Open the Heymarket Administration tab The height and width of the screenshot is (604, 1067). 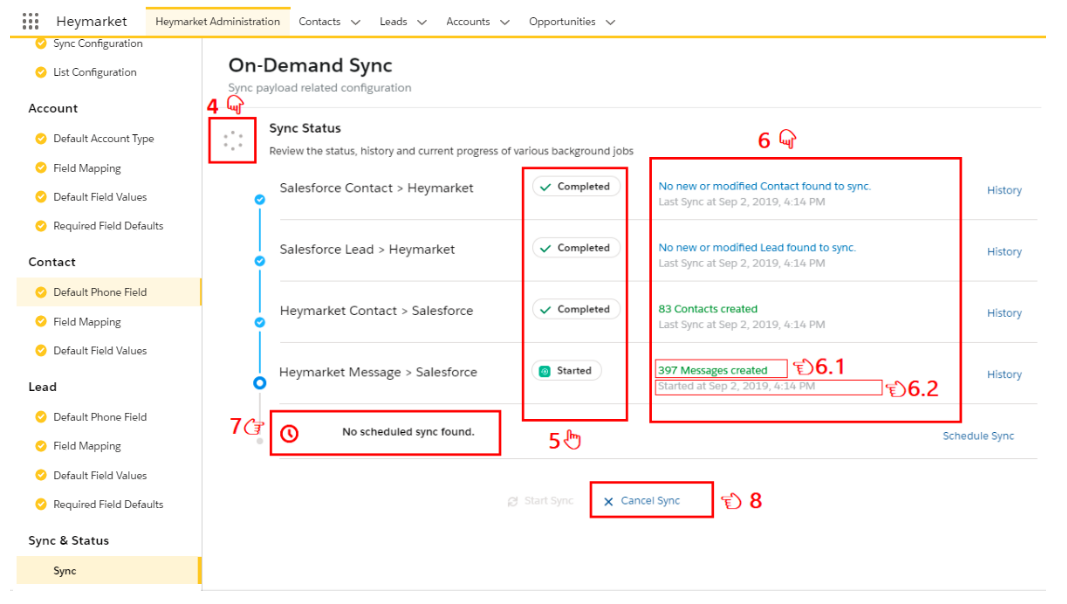218,22
